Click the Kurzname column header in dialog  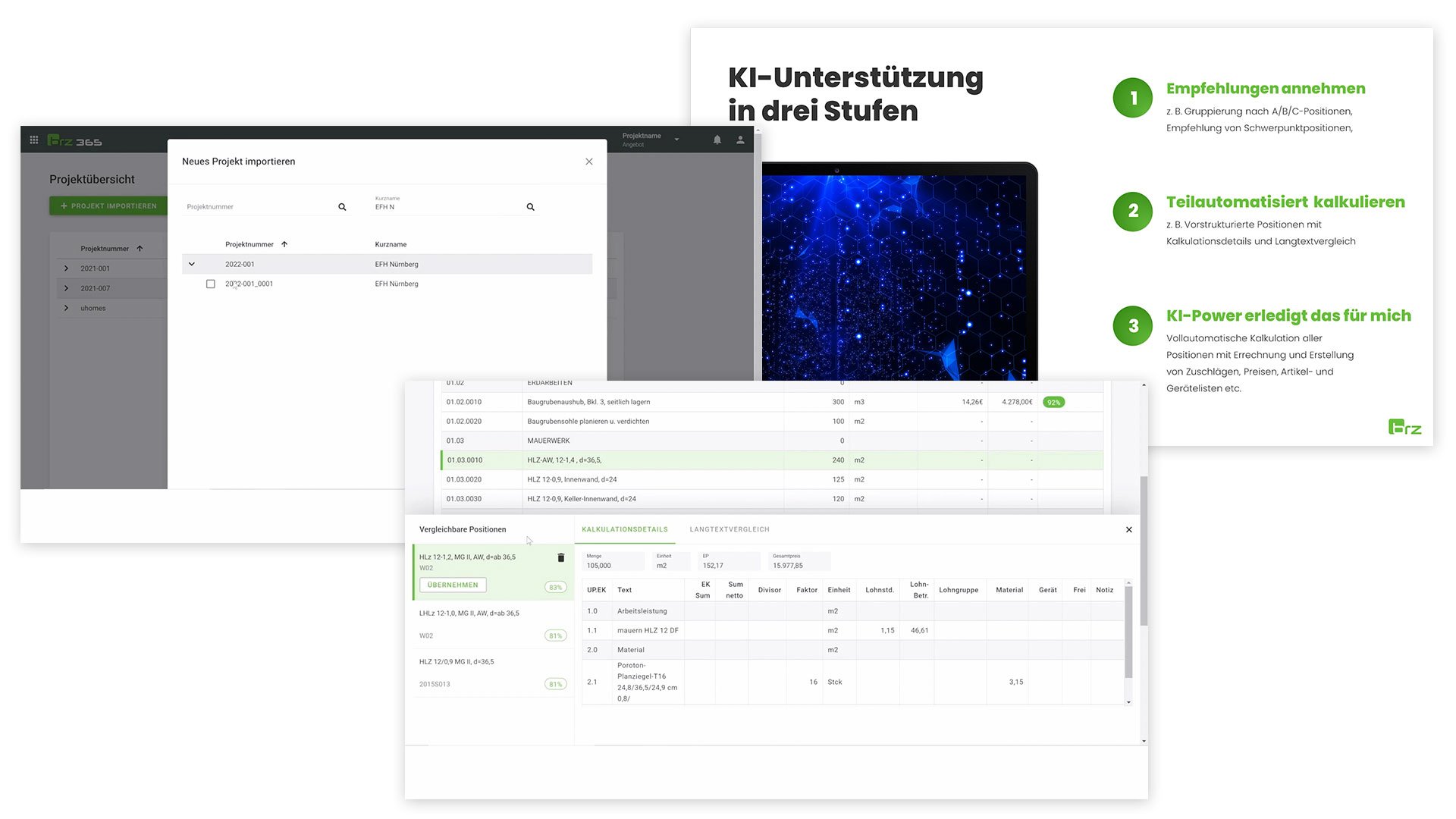[x=391, y=244]
